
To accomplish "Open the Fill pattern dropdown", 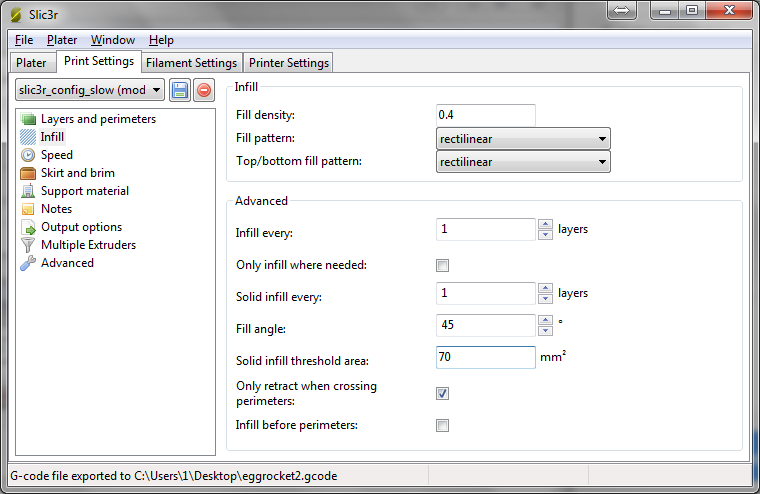I will pos(524,139).
